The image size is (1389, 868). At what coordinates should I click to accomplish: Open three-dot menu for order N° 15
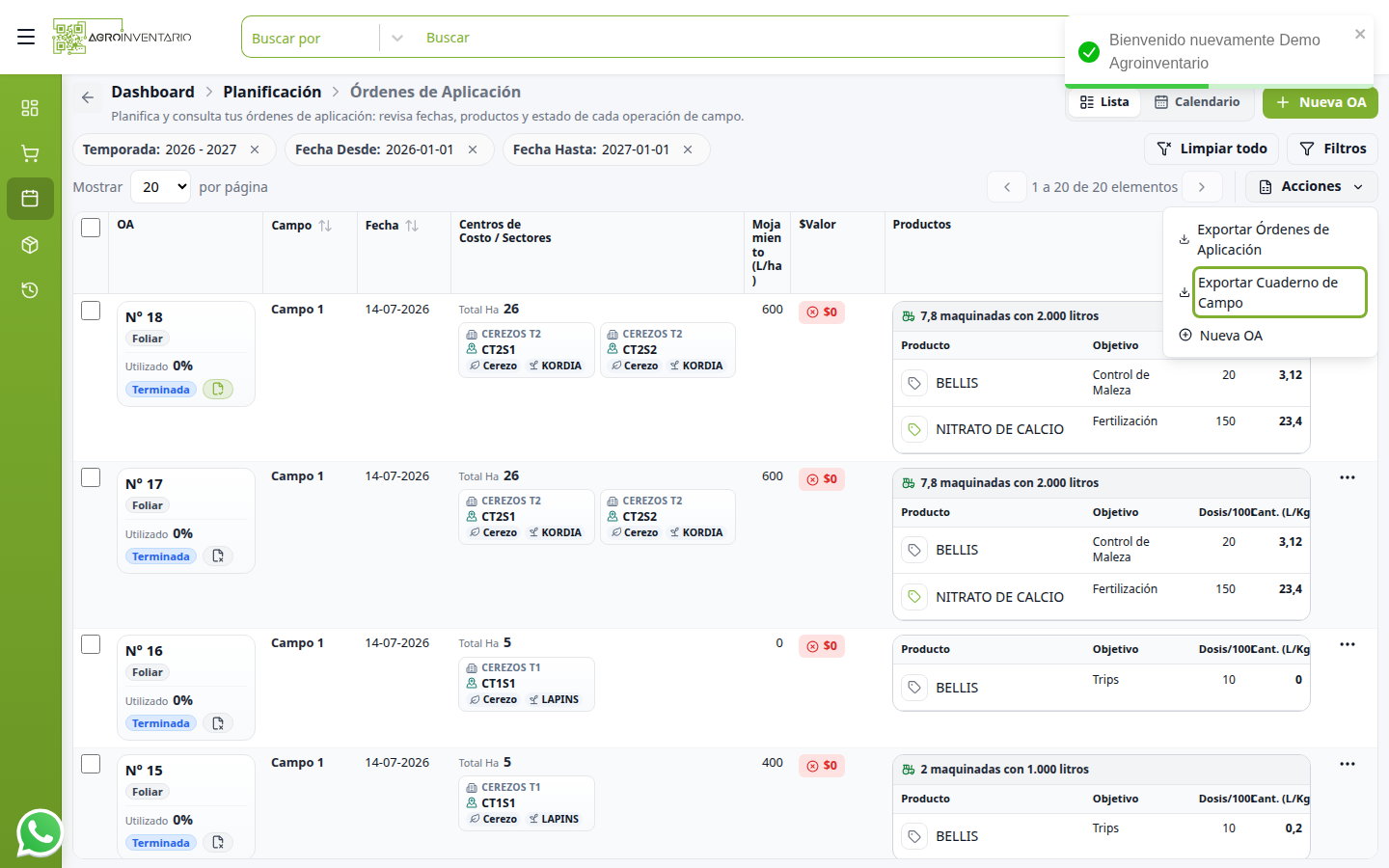1348,764
